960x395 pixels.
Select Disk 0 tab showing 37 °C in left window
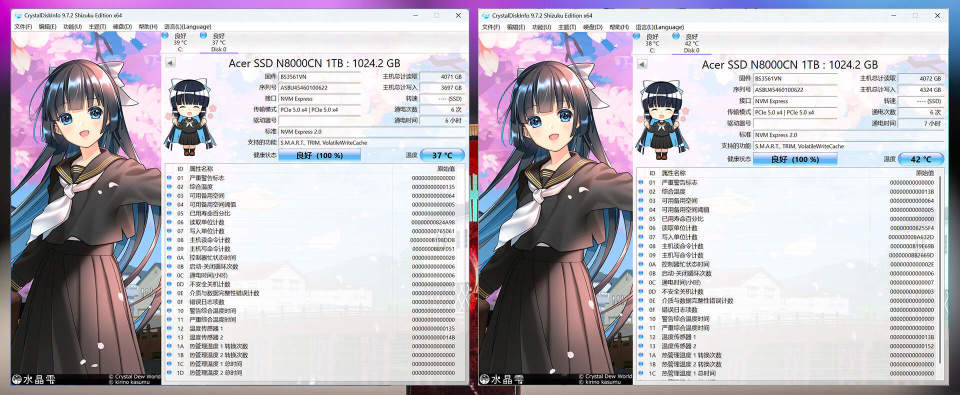pos(219,43)
